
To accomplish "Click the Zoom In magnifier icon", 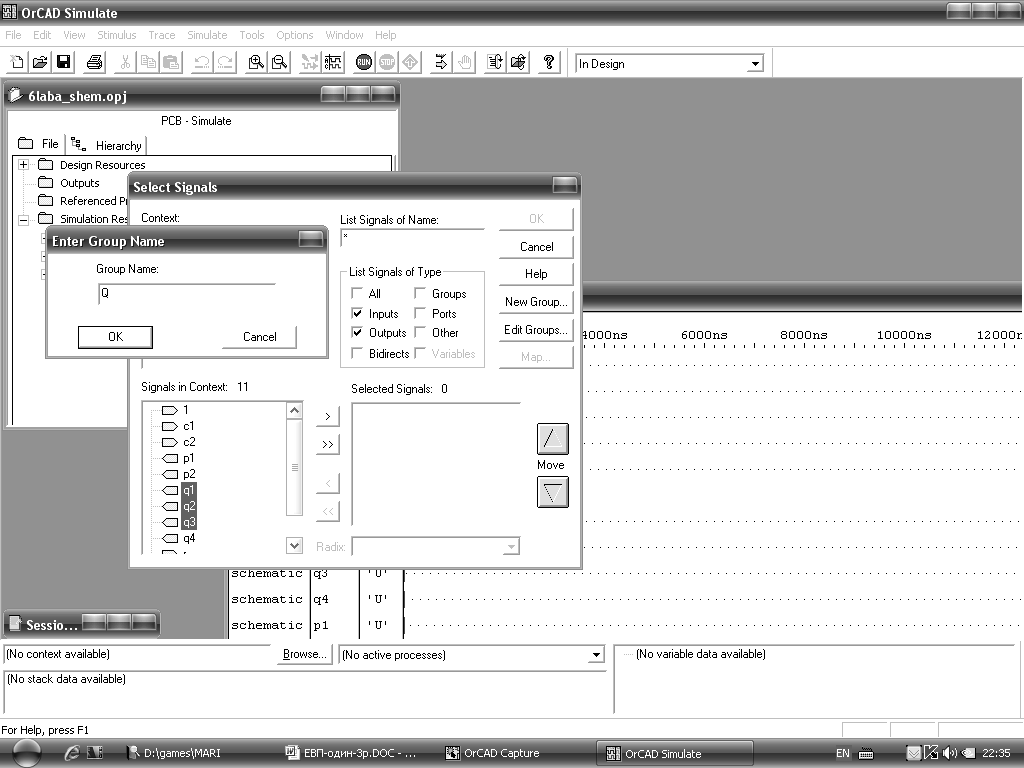I will click(x=257, y=63).
